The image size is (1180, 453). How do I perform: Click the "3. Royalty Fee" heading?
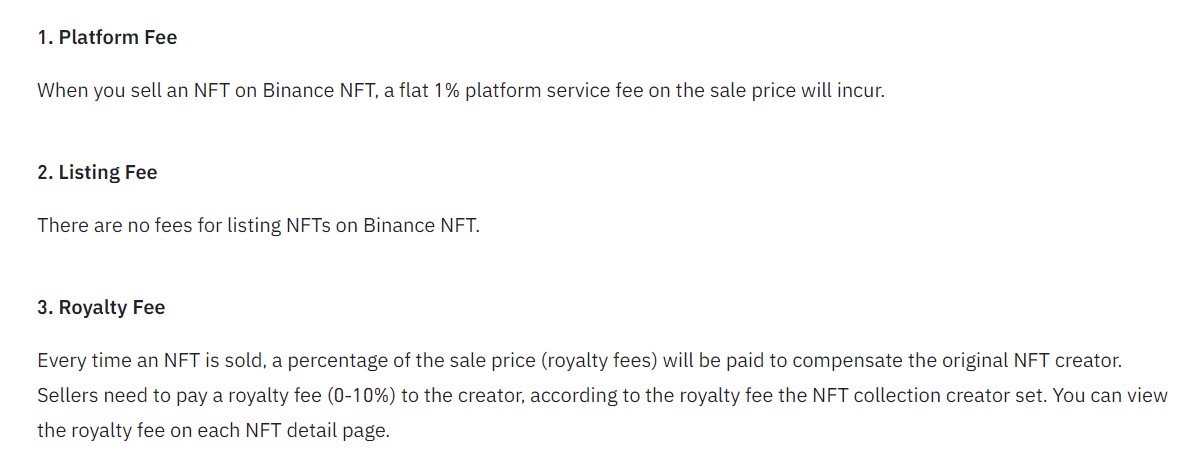pyautogui.click(x=101, y=308)
